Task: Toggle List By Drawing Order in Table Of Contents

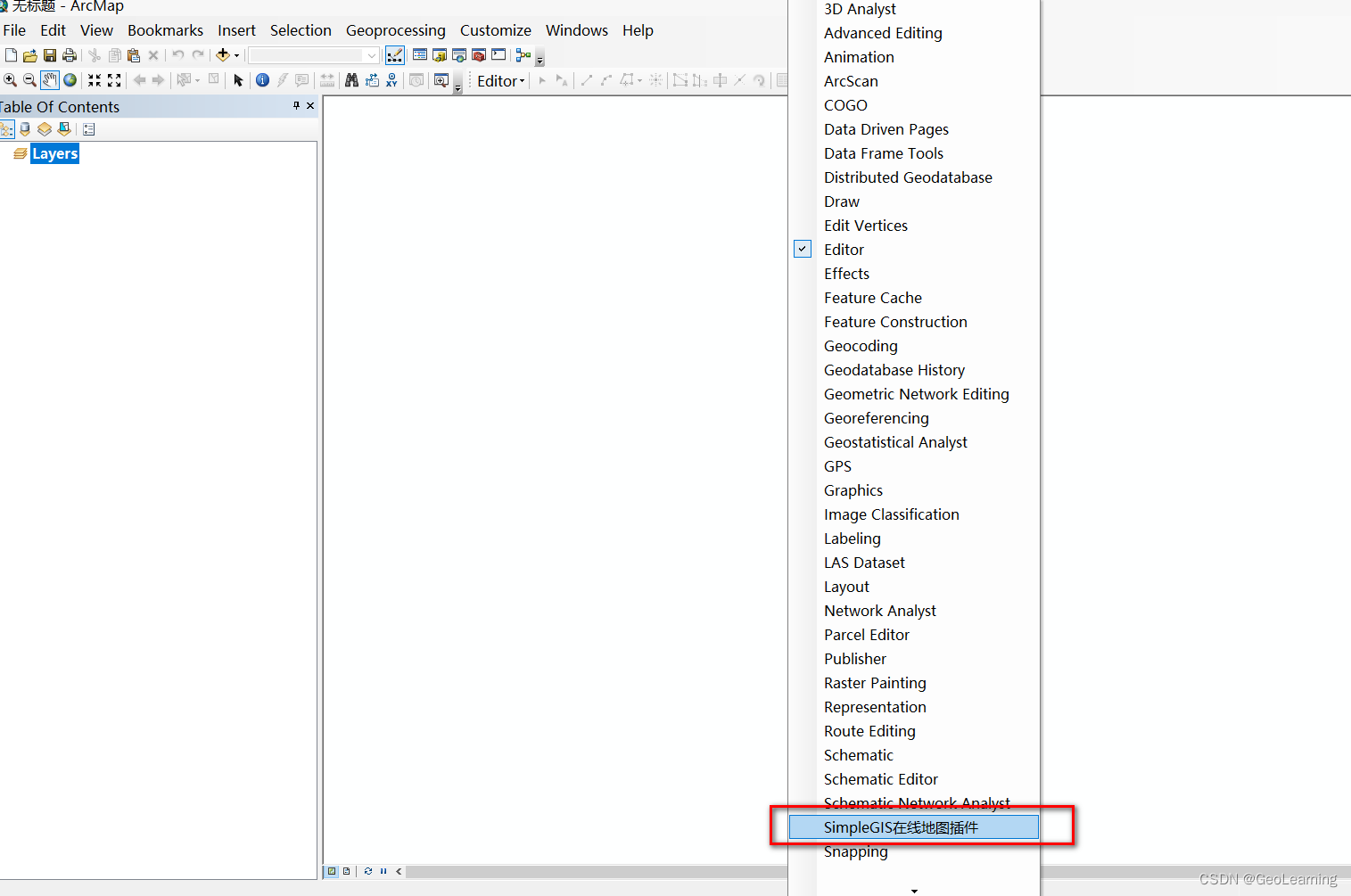Action: coord(6,129)
